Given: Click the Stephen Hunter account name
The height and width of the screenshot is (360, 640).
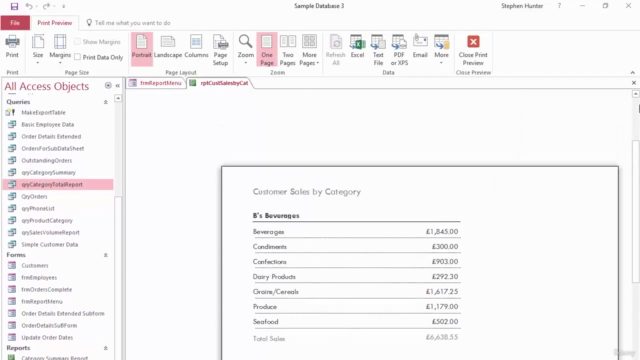Looking at the screenshot, I should 522,6.
